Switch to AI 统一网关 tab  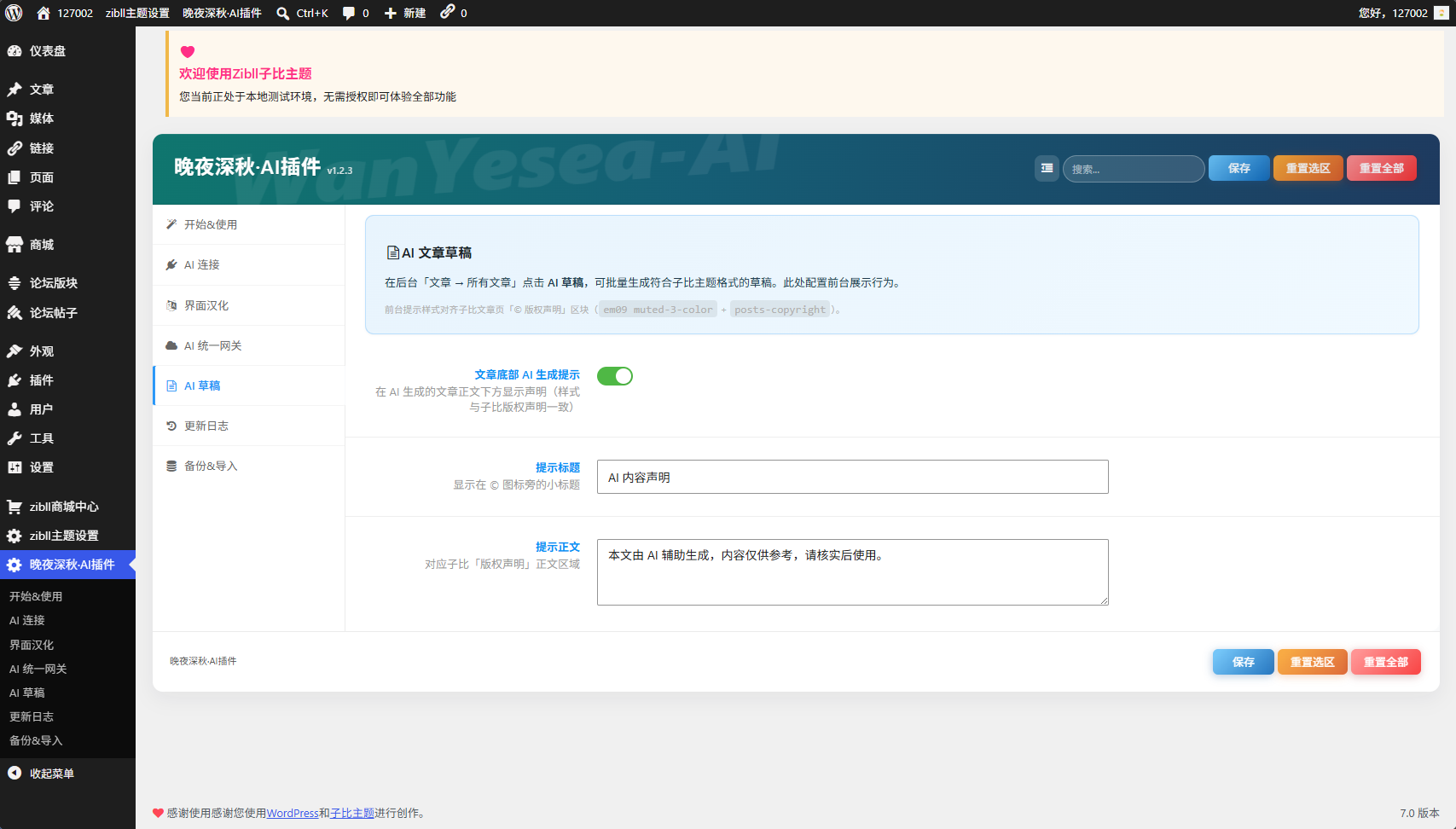[249, 345]
